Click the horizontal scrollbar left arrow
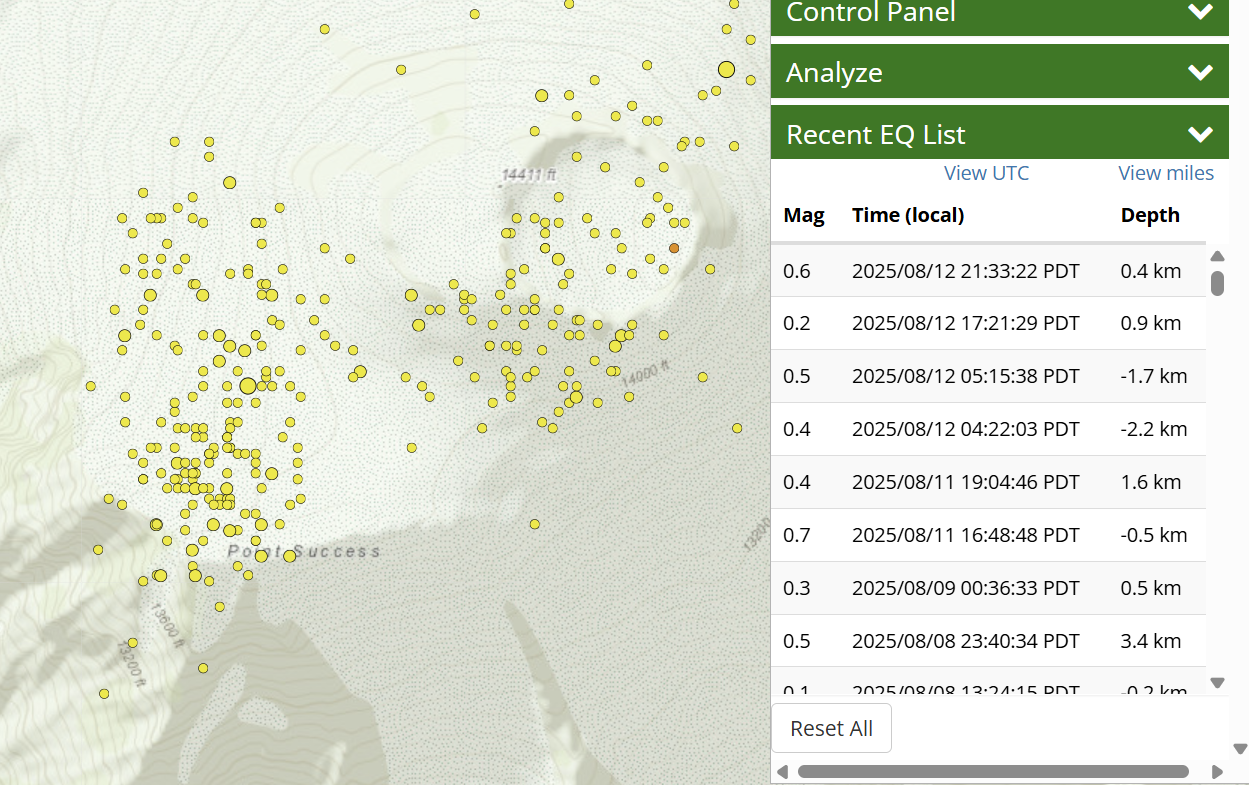 click(x=782, y=771)
